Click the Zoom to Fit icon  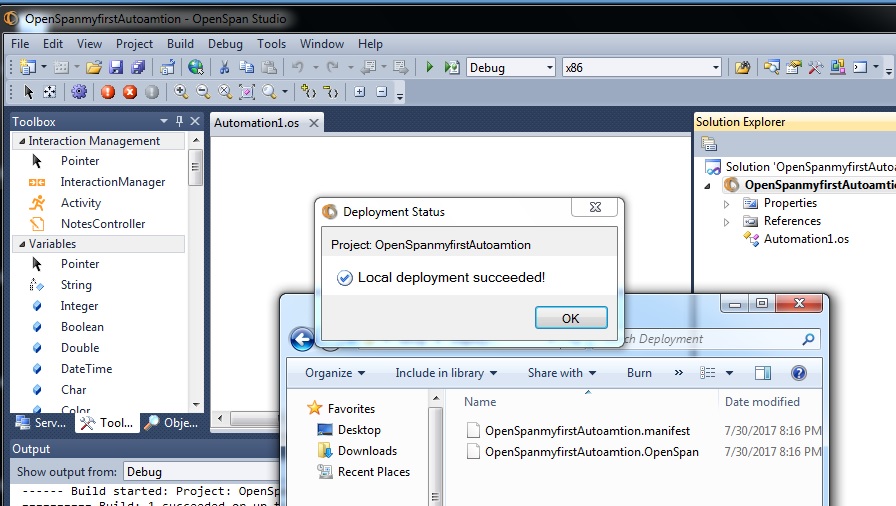[247, 92]
